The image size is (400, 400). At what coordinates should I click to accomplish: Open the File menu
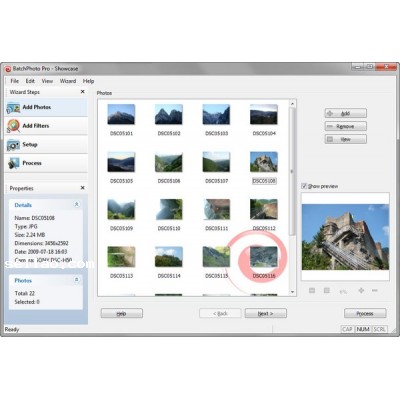pos(15,81)
